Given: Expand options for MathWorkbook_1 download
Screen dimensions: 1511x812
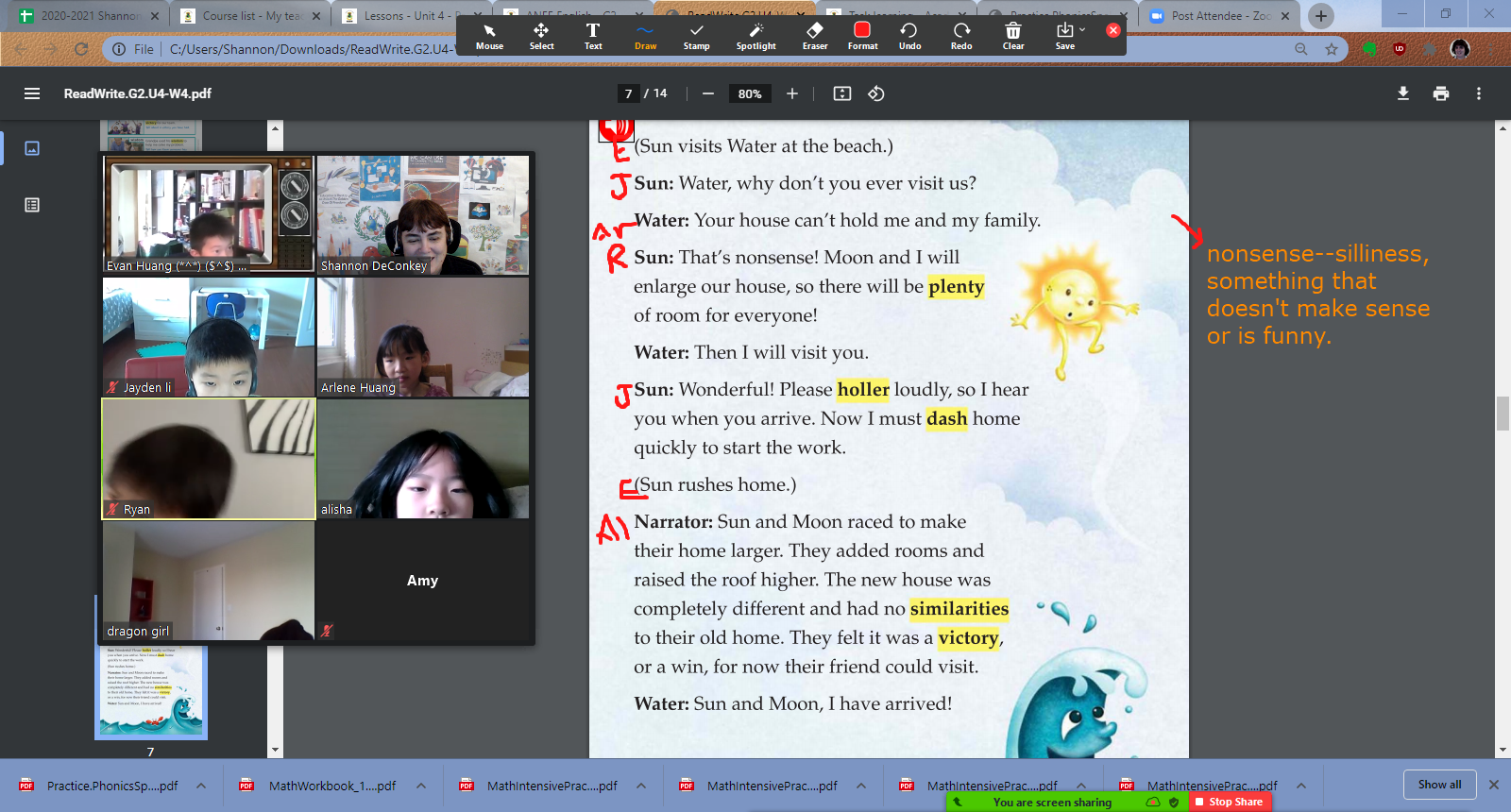Looking at the screenshot, I should 421,786.
